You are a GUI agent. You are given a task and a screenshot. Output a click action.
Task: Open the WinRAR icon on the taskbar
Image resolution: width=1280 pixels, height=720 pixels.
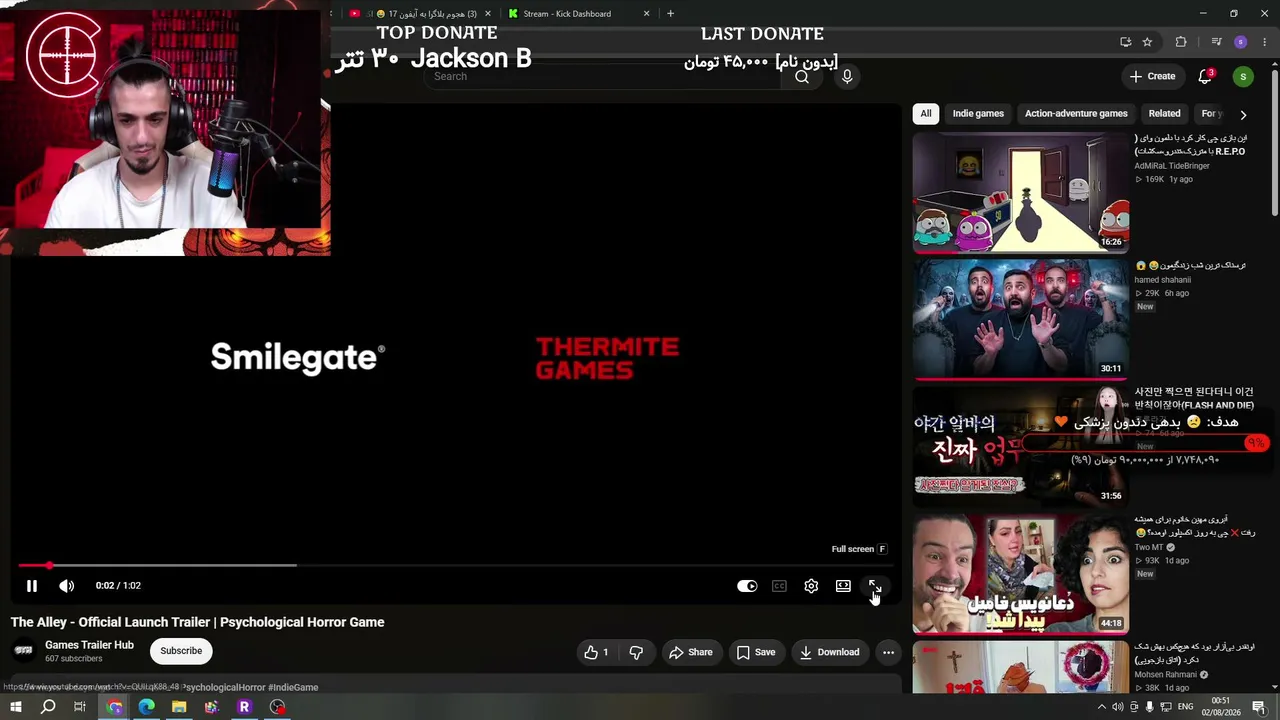pyautogui.click(x=211, y=707)
